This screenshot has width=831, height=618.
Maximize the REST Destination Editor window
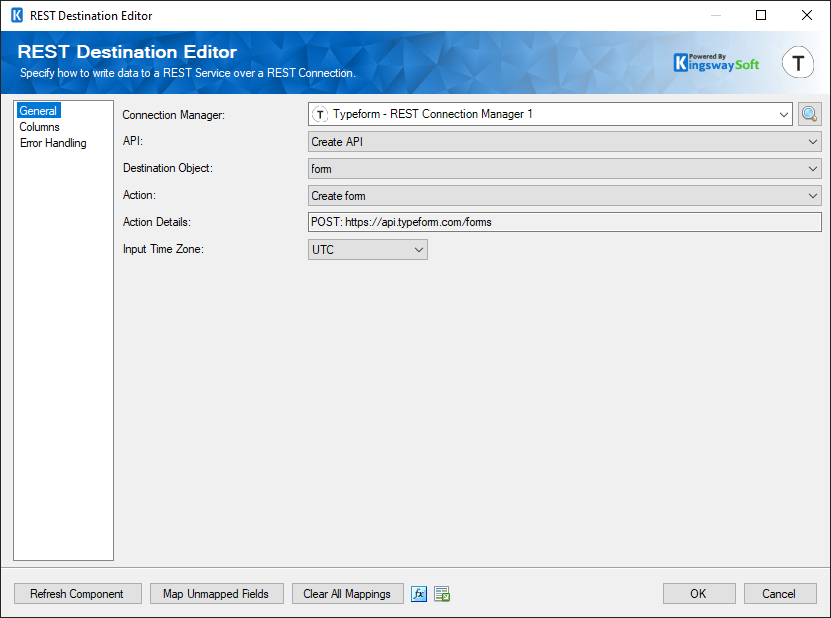coord(761,15)
